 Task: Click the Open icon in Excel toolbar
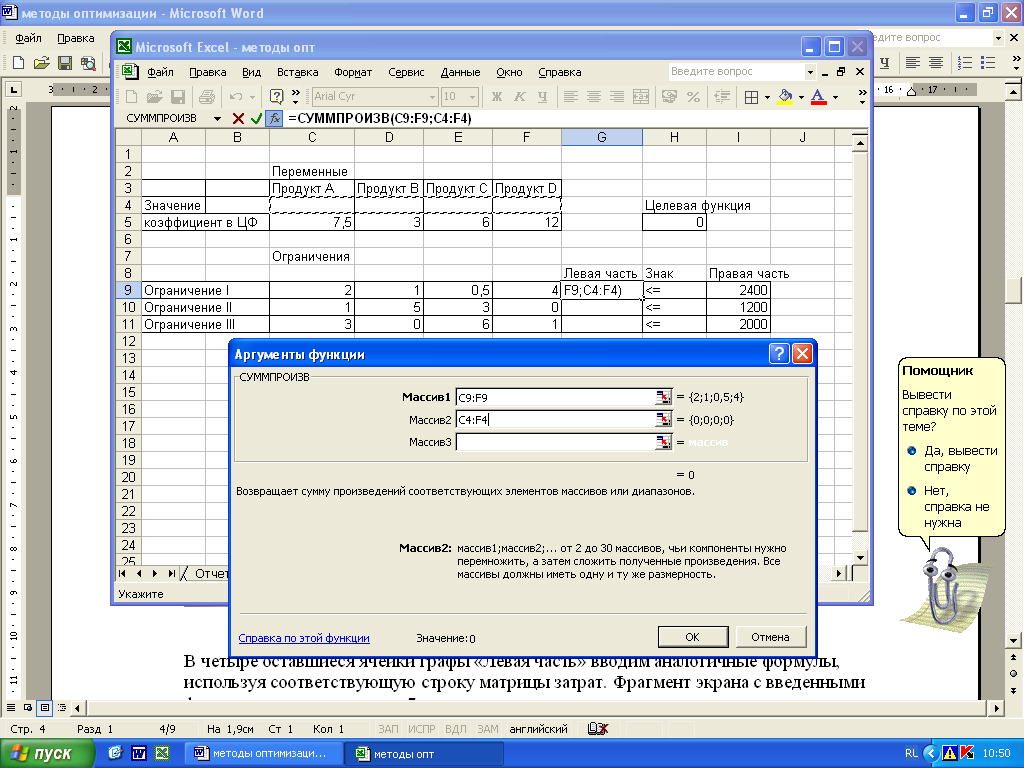click(154, 97)
